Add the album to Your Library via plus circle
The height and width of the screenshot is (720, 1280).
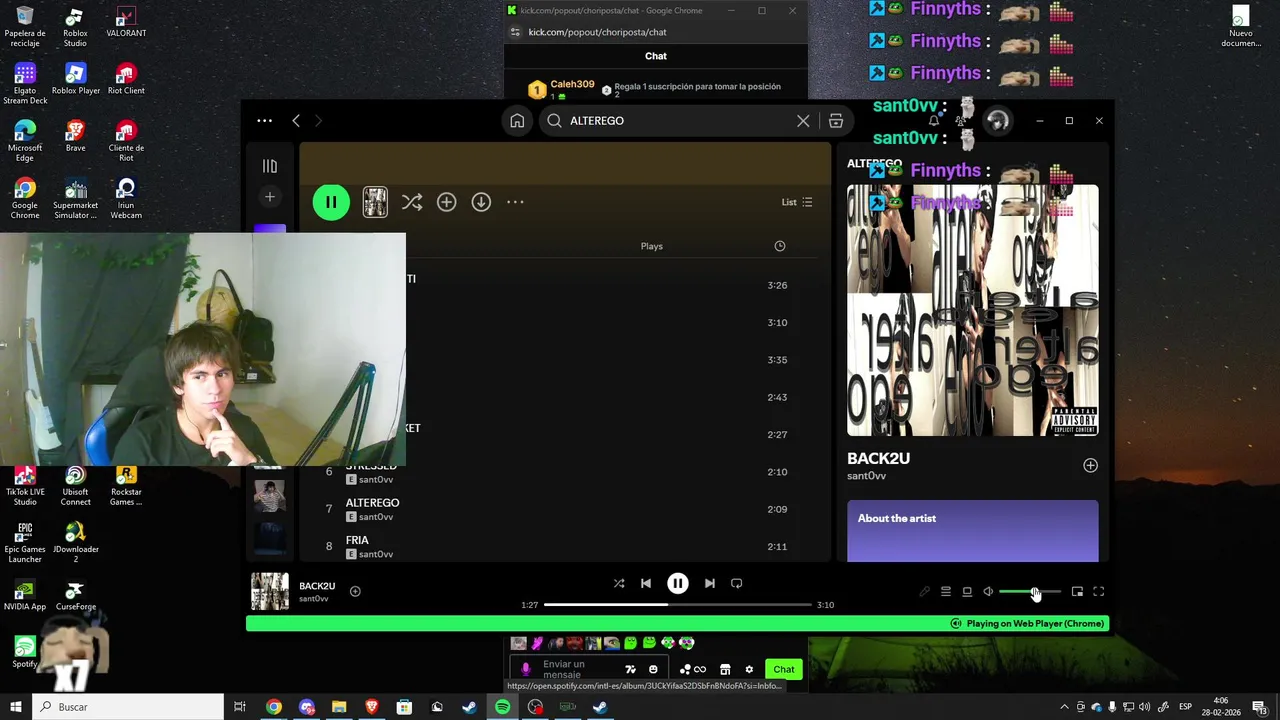click(447, 202)
